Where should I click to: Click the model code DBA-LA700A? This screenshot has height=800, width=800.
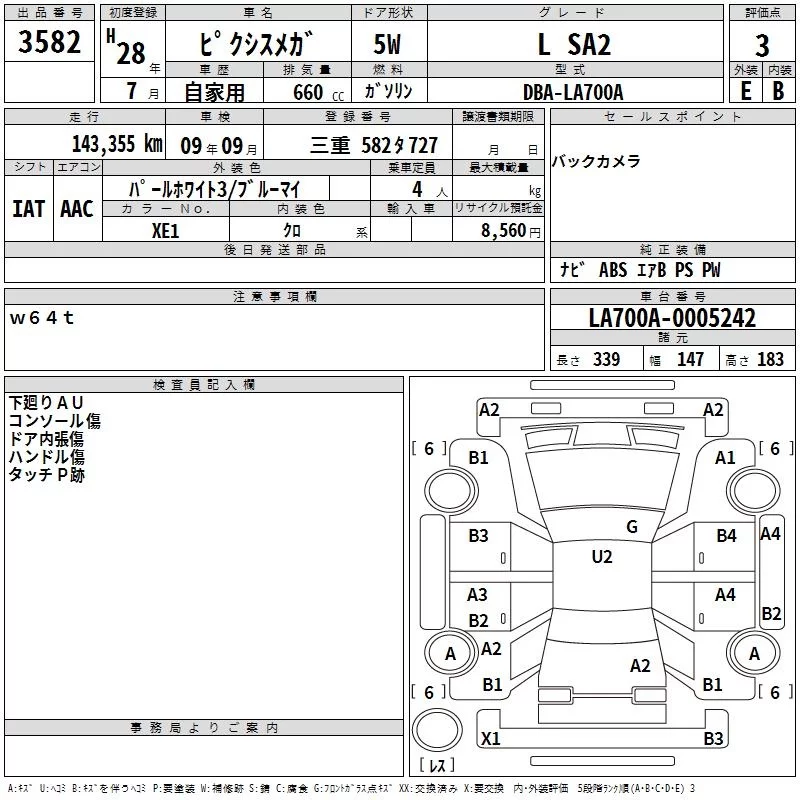point(572,92)
